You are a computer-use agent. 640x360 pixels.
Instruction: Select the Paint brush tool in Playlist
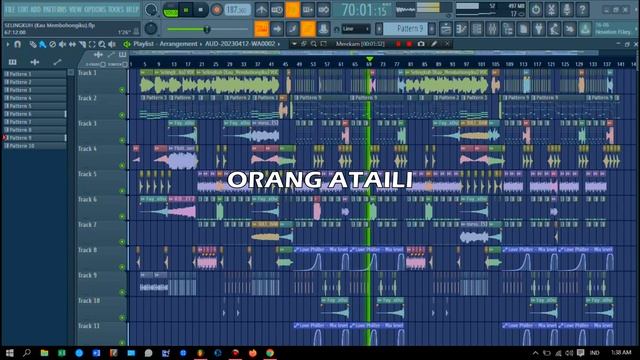click(x=42, y=44)
